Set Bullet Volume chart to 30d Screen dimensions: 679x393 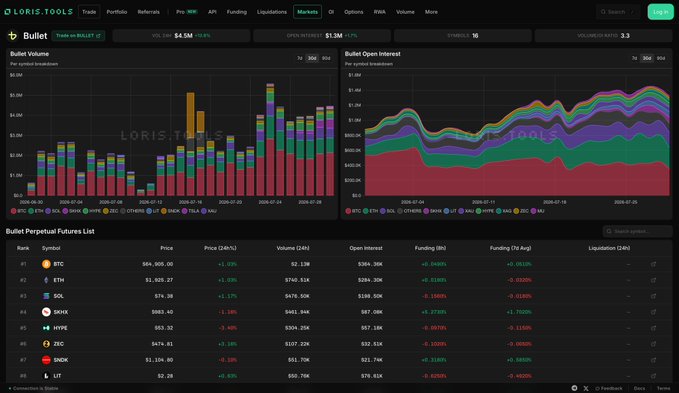(312, 58)
